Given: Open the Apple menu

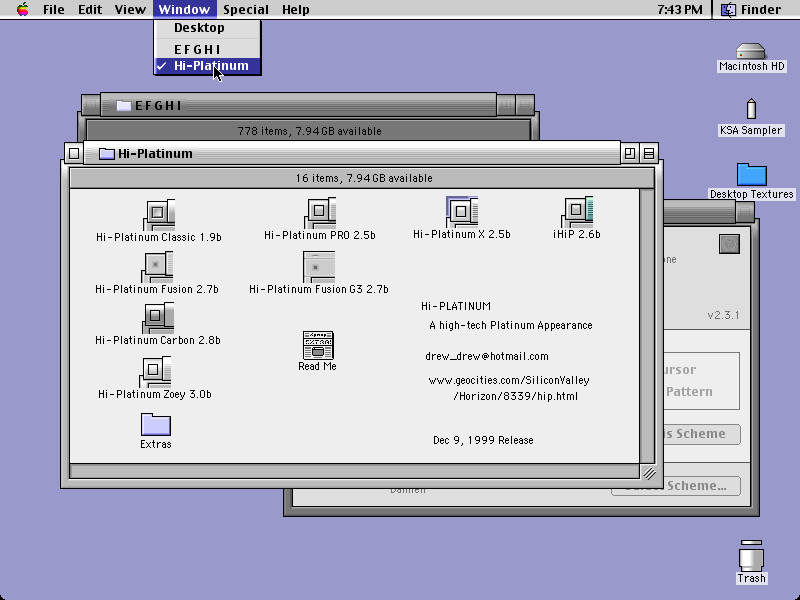Looking at the screenshot, I should [22, 9].
